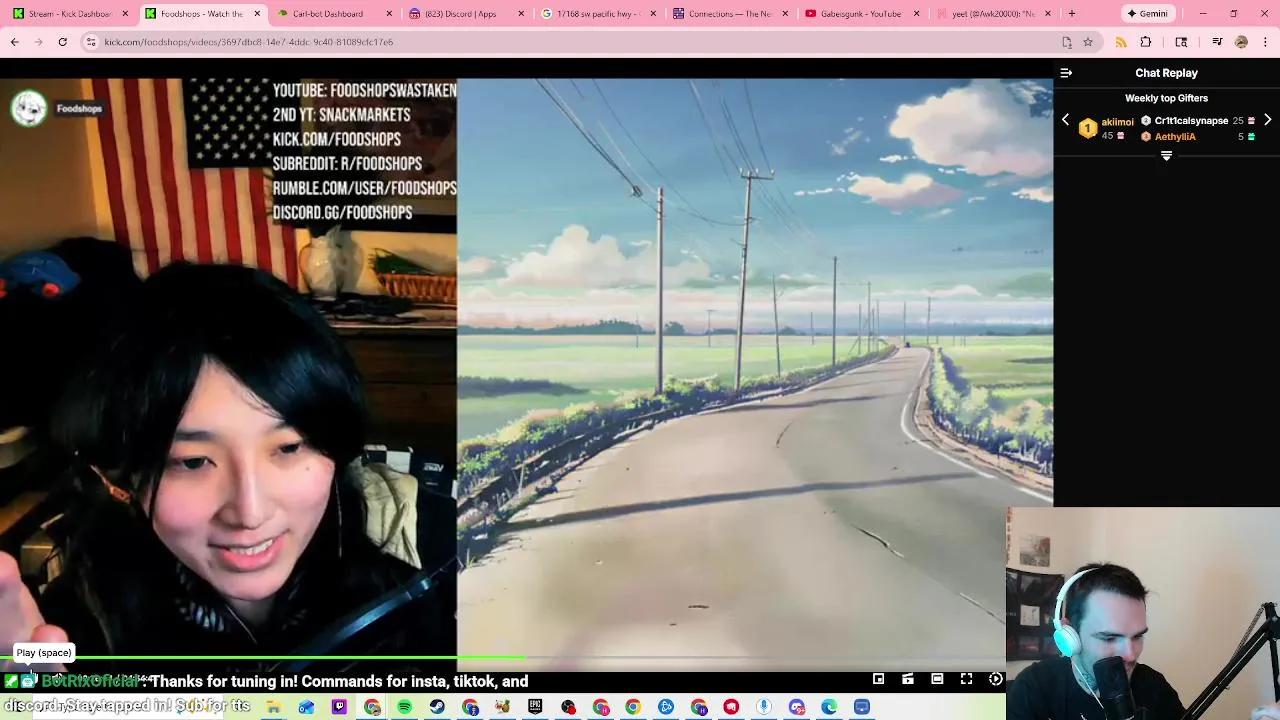Close the Foodshops - Watch tab
This screenshot has height=720, width=1280.
pos(258,14)
